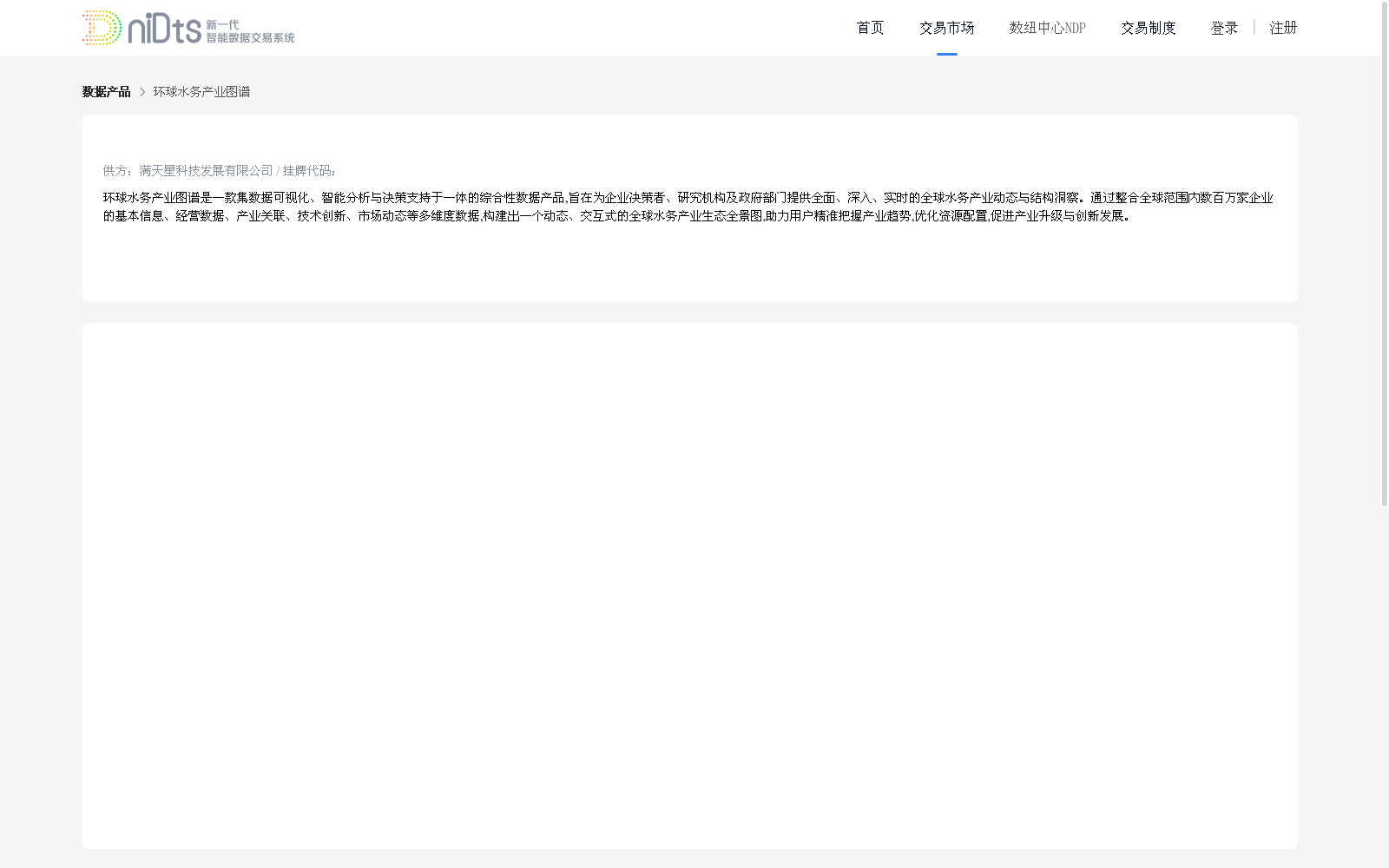
Task: Click the product description paragraph
Action: (x=688, y=207)
